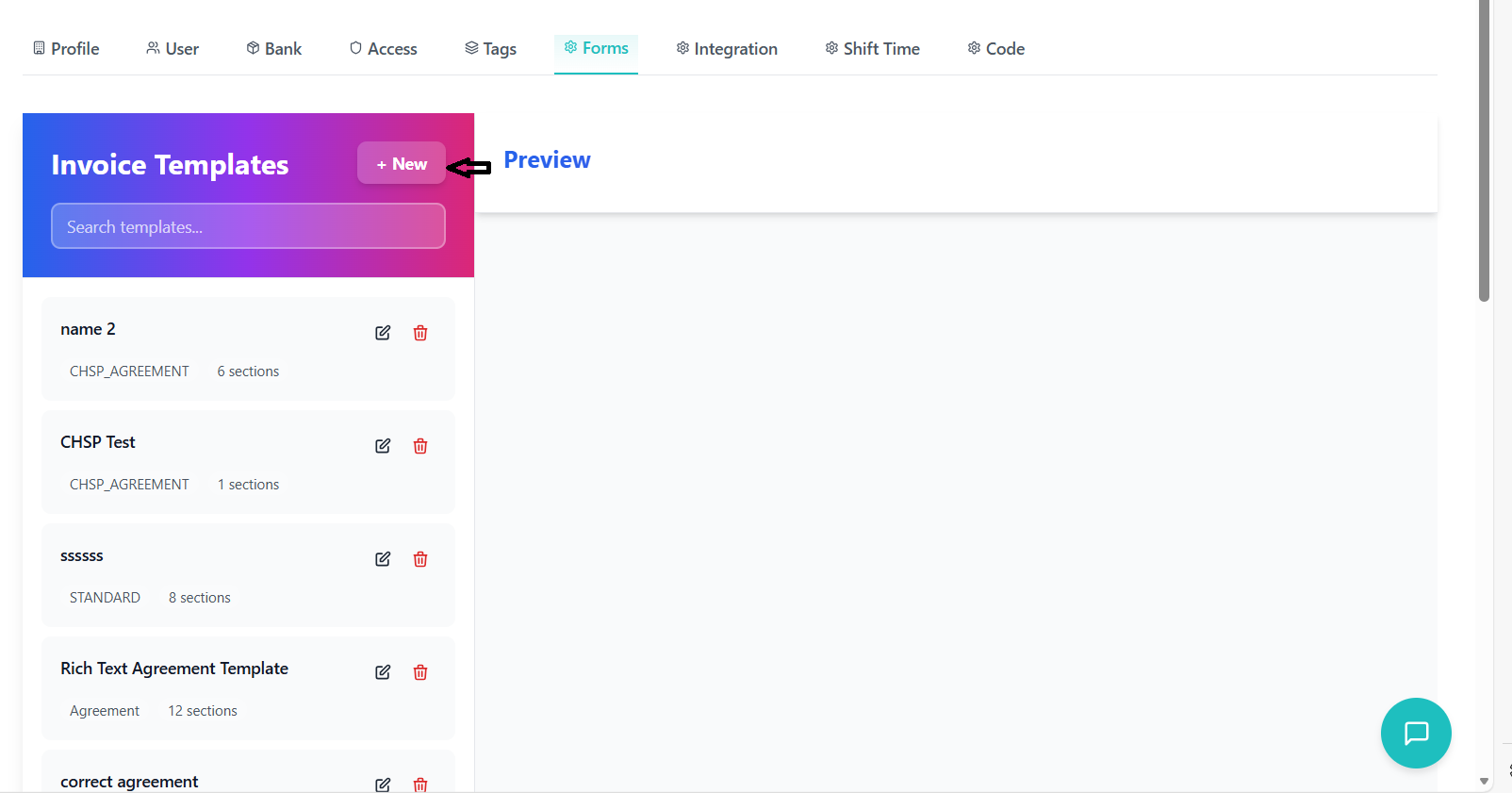Delete Rich Text Agreement Template
The height and width of the screenshot is (793, 1512).
point(420,672)
